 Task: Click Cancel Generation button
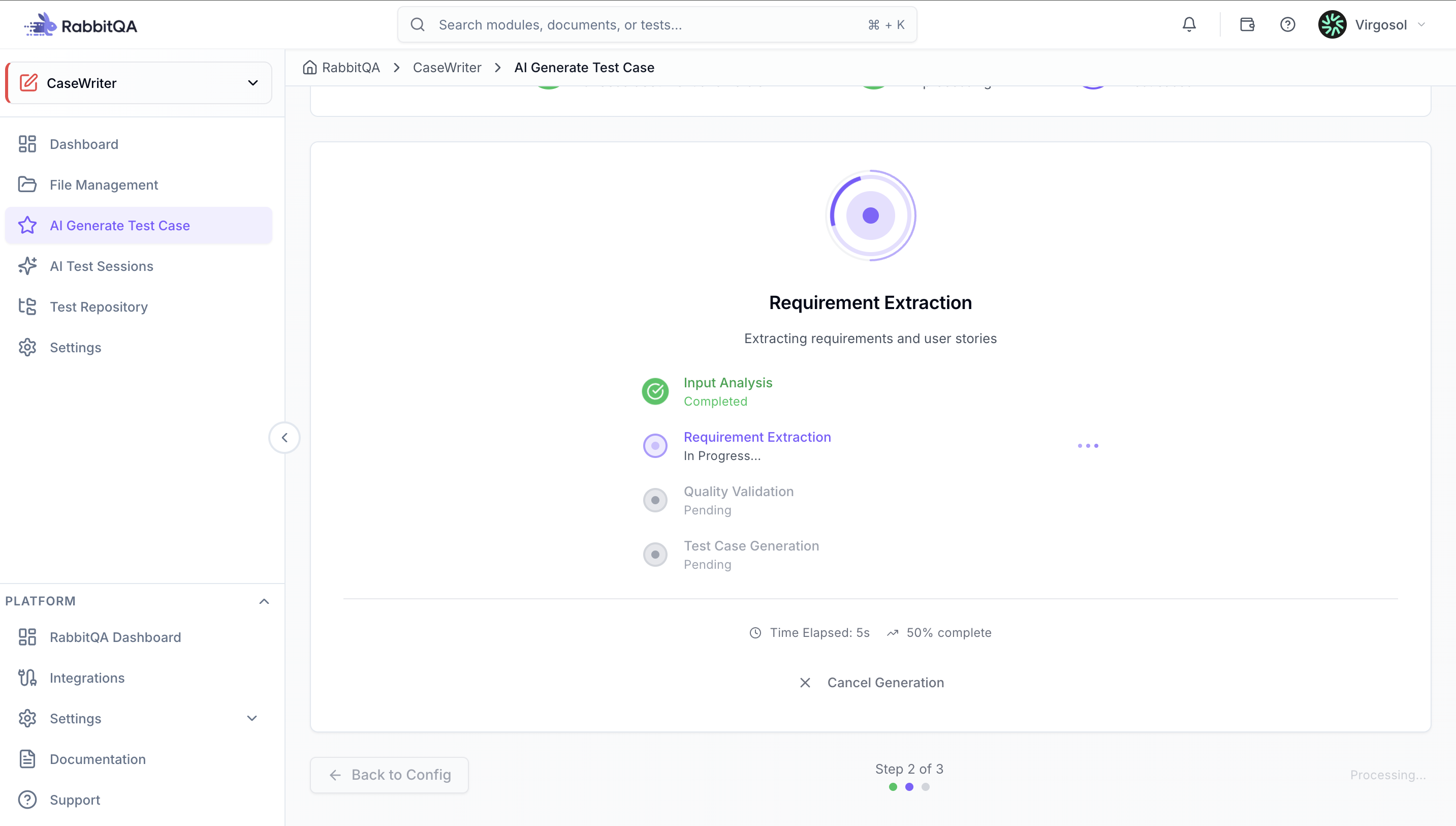point(871,683)
